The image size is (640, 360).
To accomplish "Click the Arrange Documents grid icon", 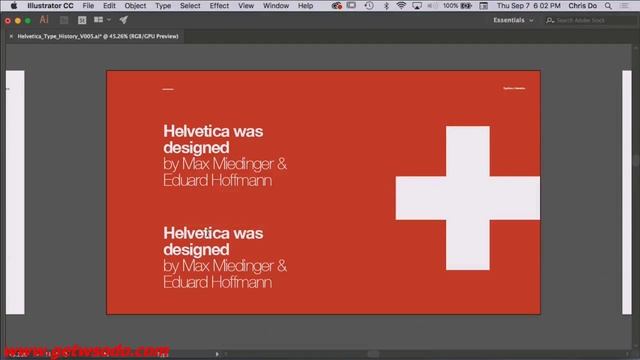I will [98, 20].
